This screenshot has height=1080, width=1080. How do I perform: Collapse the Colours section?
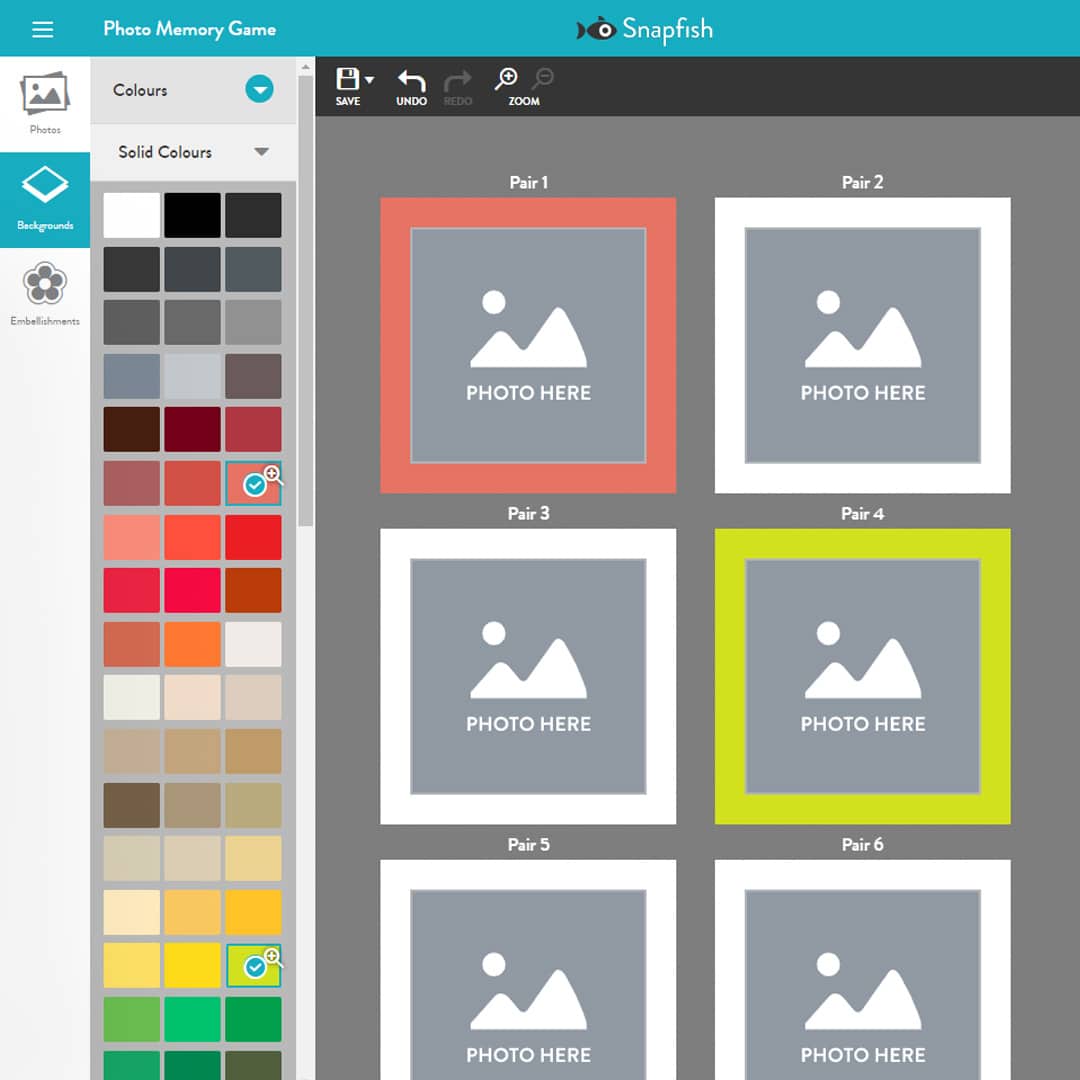pos(259,89)
